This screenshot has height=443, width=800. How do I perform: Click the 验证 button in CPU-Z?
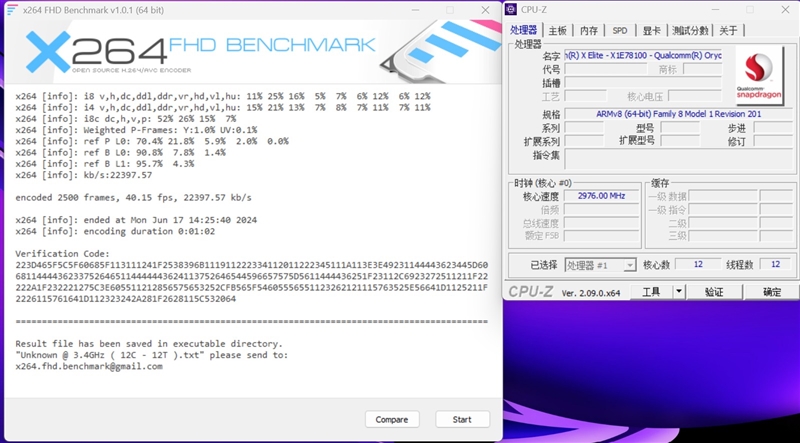point(714,292)
